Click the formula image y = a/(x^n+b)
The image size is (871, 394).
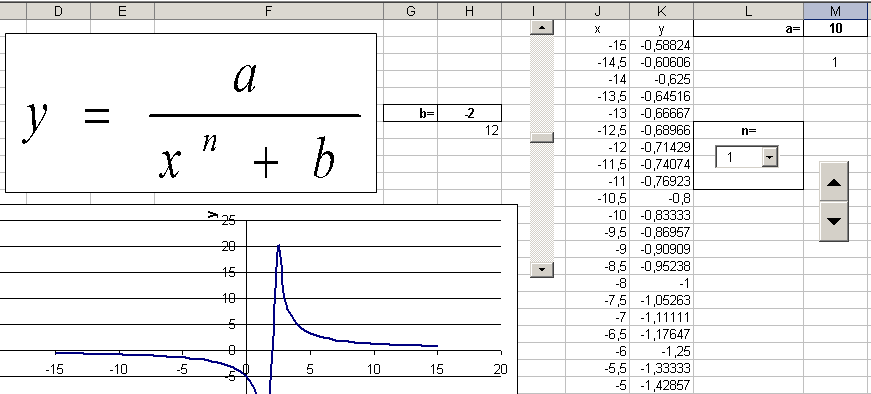click(x=191, y=113)
